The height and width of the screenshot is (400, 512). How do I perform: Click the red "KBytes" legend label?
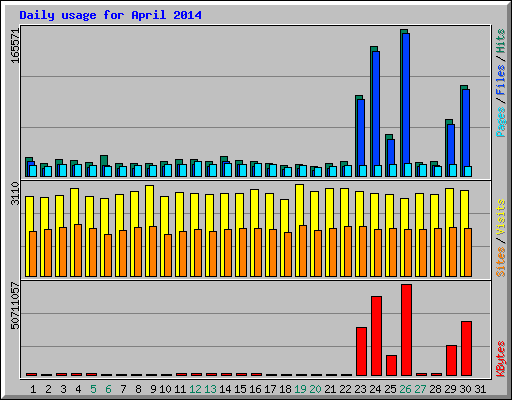pyautogui.click(x=501, y=359)
